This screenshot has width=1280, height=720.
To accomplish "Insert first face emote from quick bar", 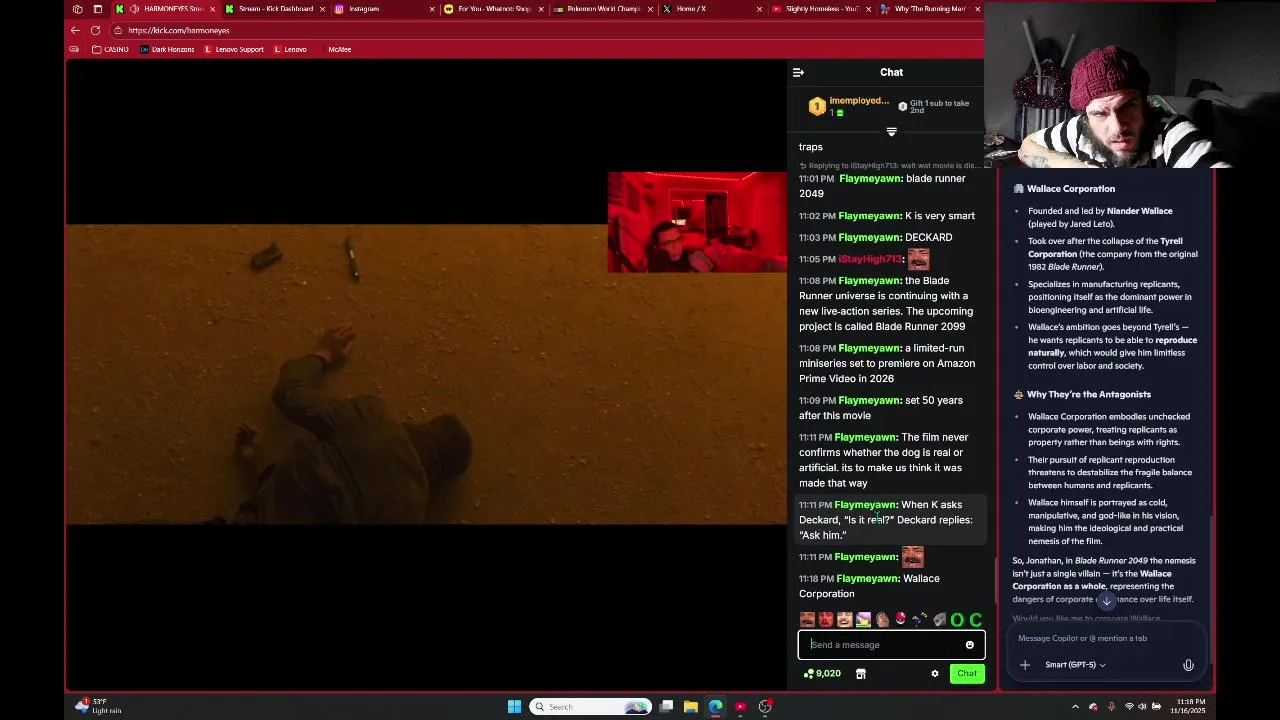I will pyautogui.click(x=807, y=620).
